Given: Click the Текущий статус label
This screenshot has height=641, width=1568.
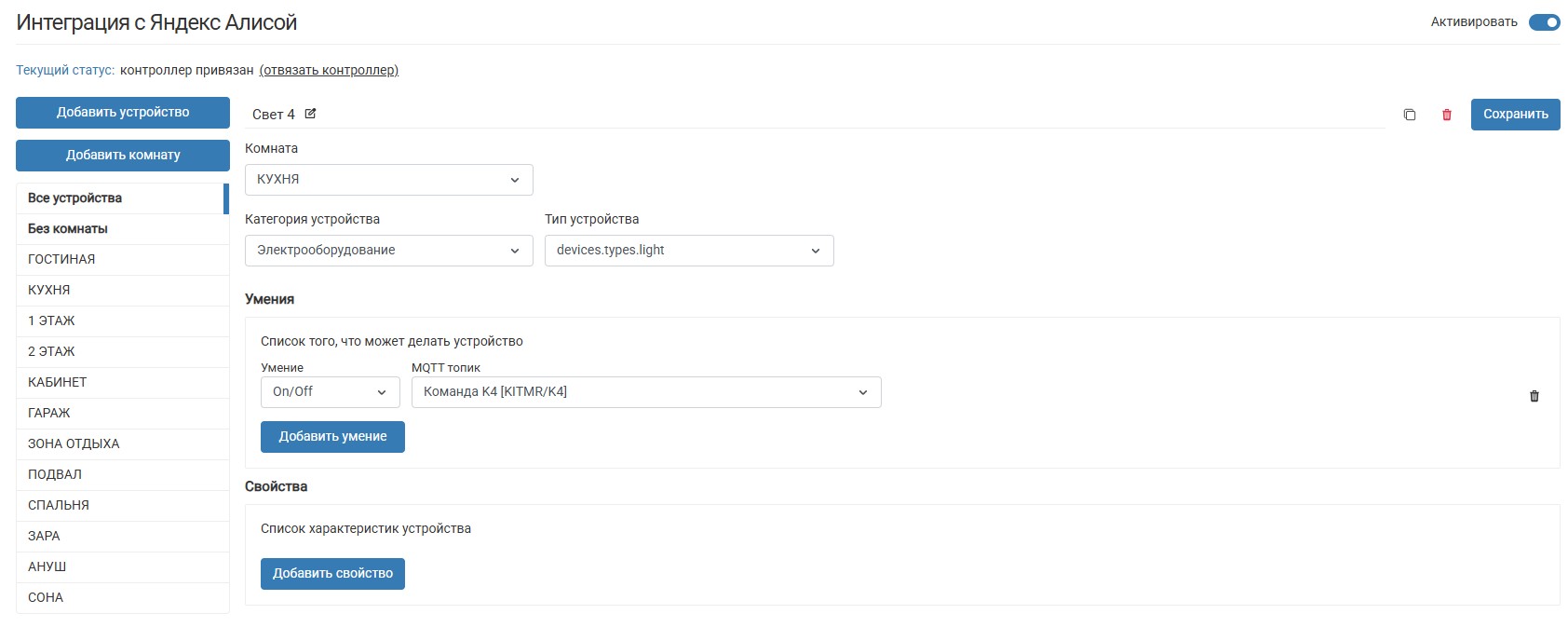Looking at the screenshot, I should click(x=65, y=70).
